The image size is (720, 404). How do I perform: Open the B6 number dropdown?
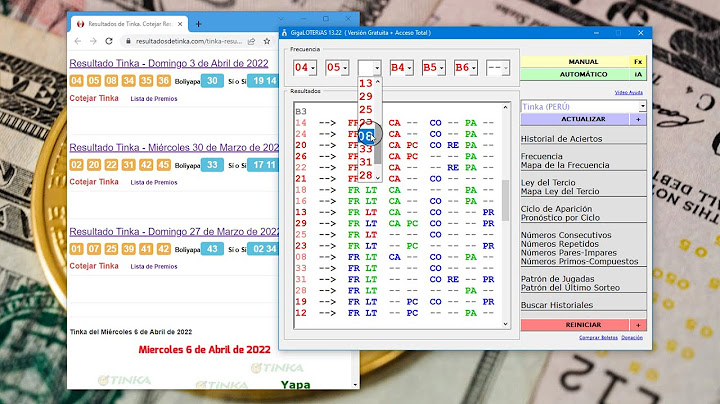pos(466,67)
